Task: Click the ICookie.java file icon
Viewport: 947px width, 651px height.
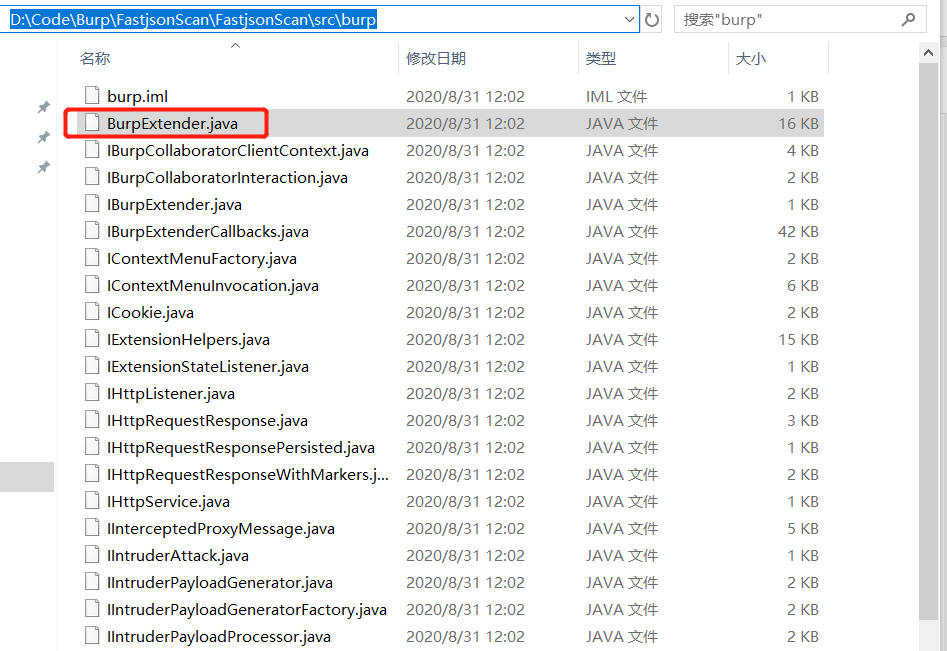Action: [x=91, y=312]
